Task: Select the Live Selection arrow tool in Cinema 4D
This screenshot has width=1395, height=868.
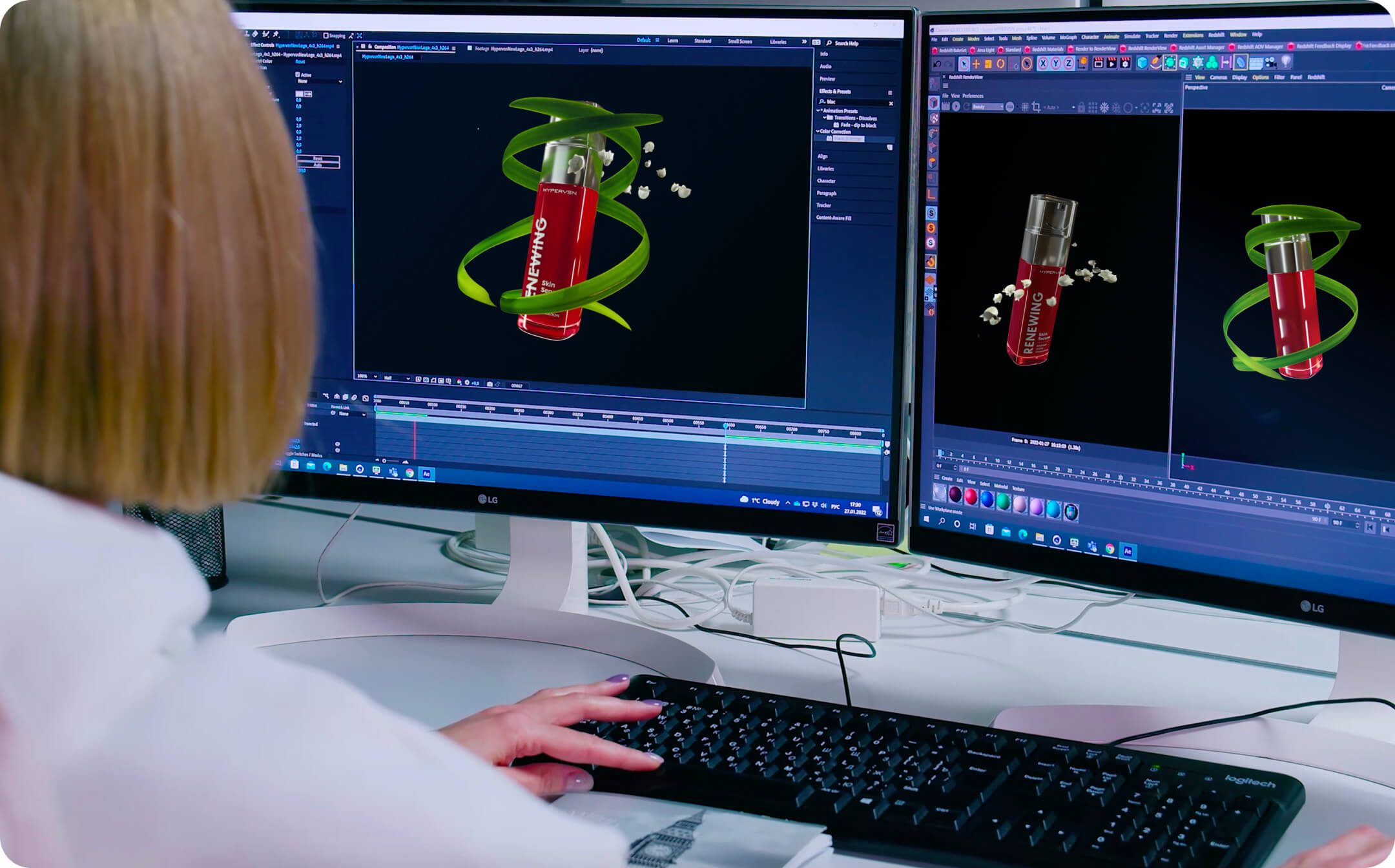Action: 964,63
